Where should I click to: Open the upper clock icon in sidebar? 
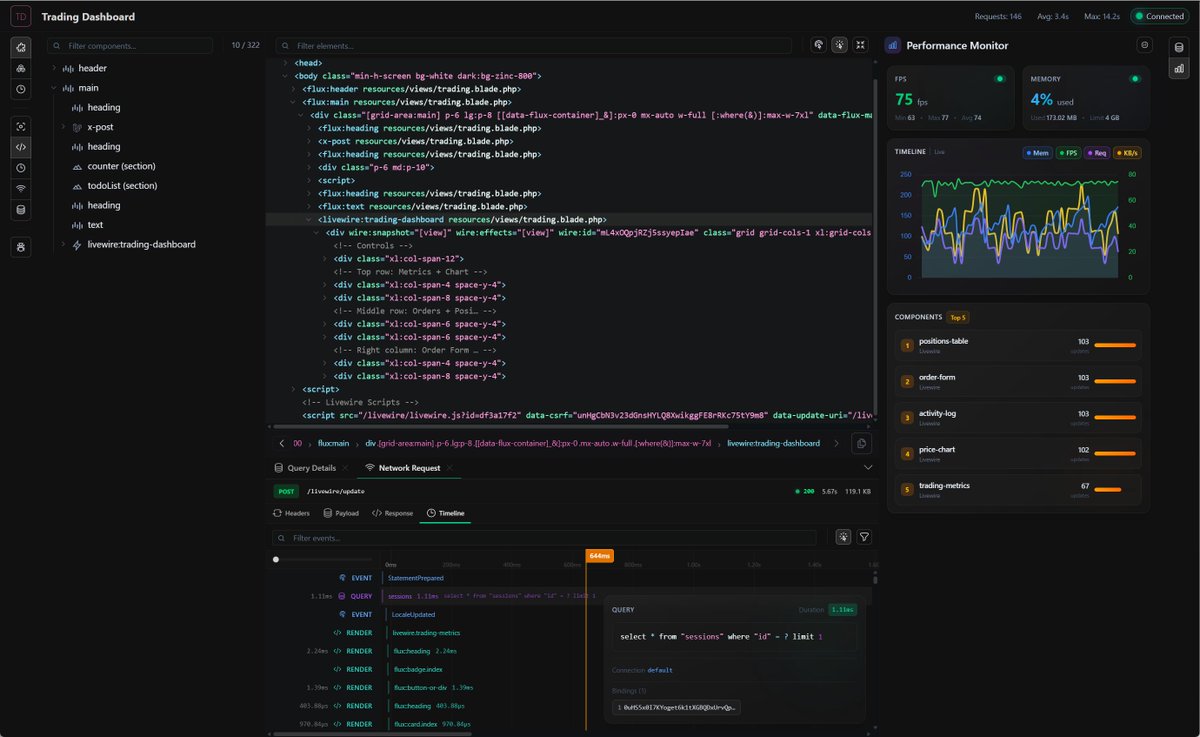click(x=21, y=89)
